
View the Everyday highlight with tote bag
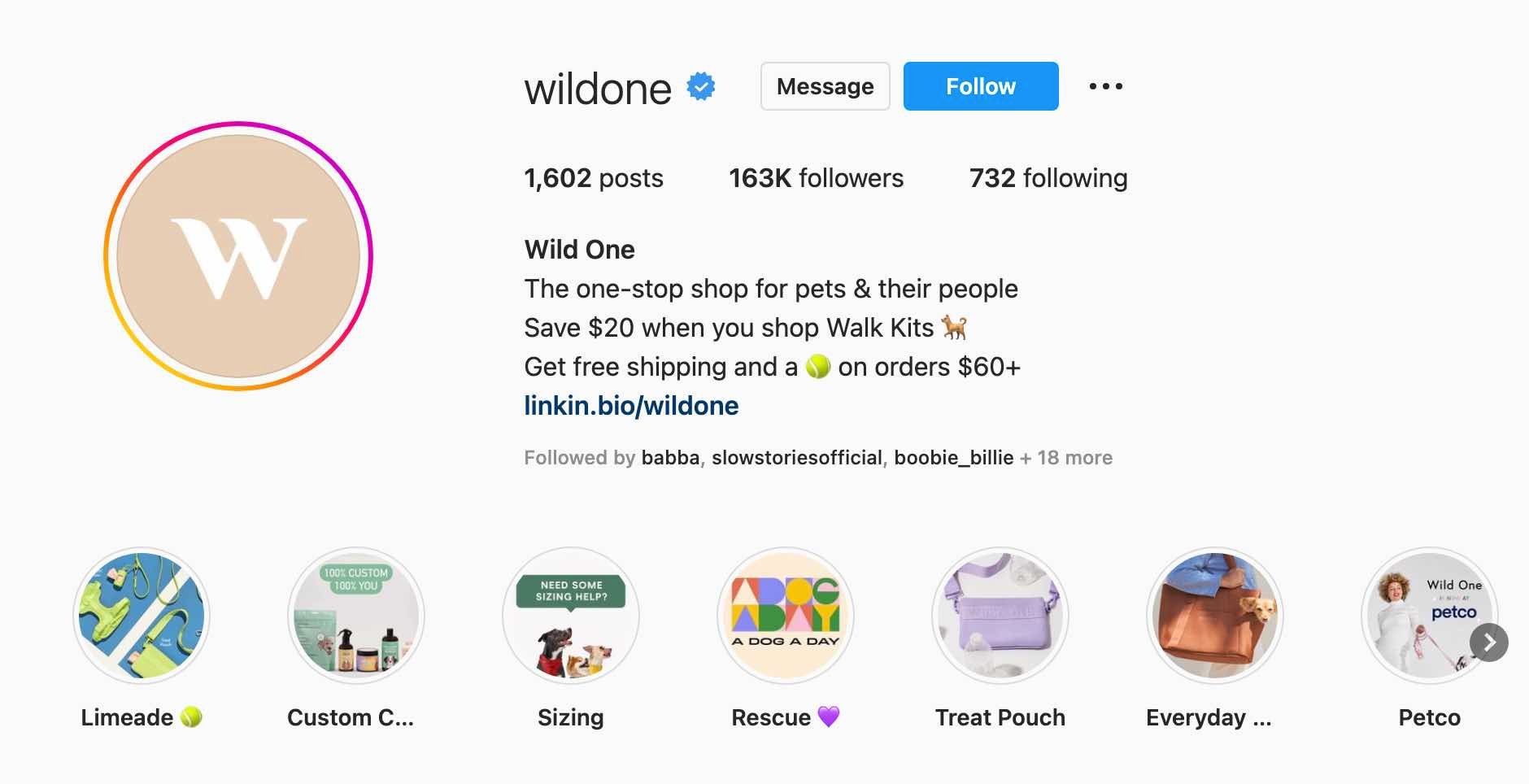pos(1215,616)
